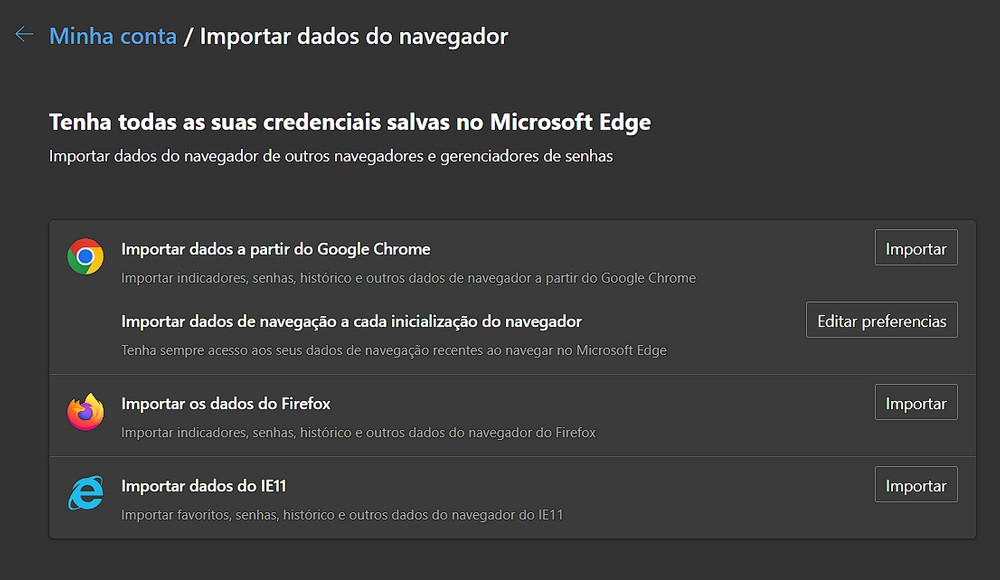Viewport: 1000px width, 580px height.
Task: Click the IE11 favoritos description text
Action: pos(342,514)
